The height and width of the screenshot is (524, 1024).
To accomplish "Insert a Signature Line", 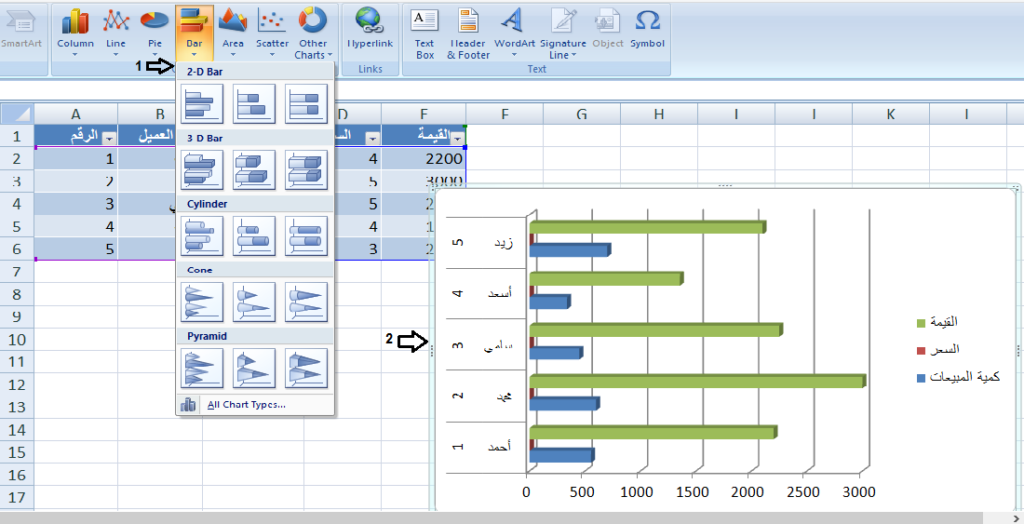I will click(563, 33).
